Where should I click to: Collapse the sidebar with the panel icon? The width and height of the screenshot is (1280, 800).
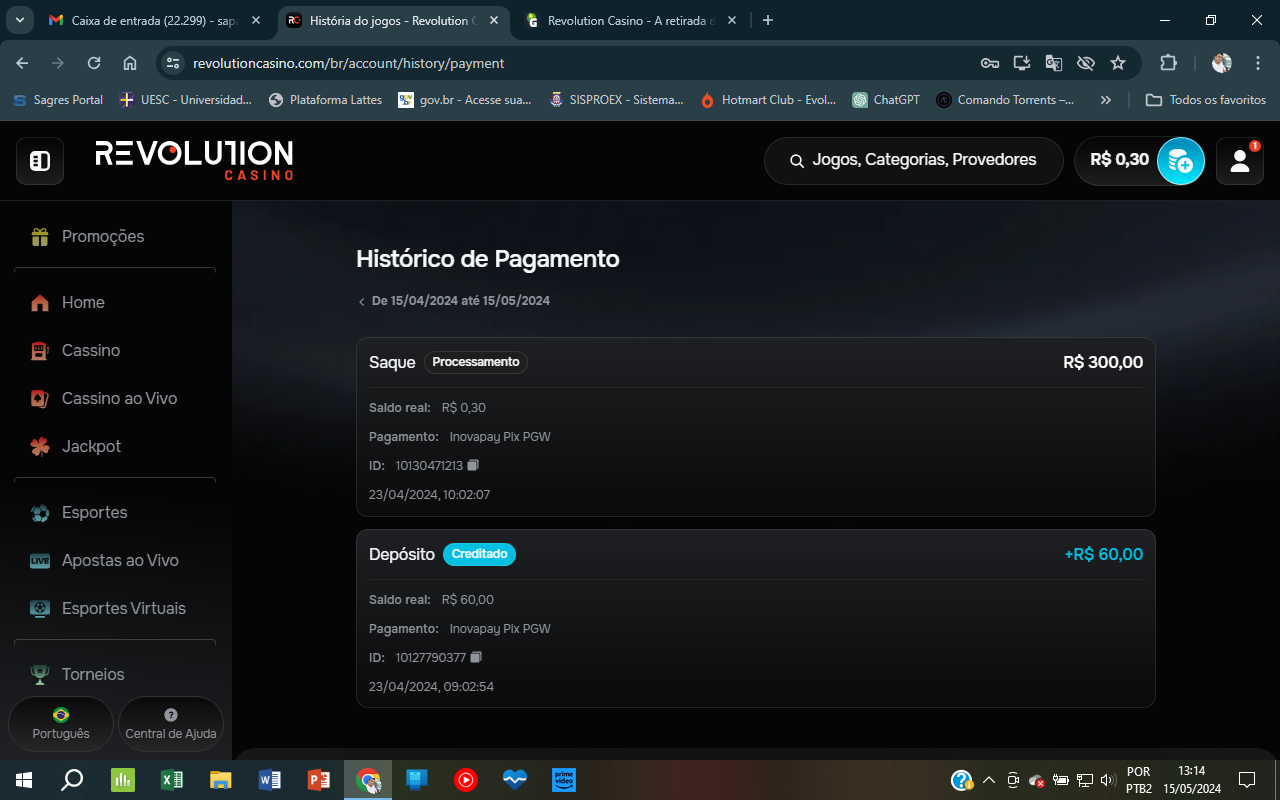tap(39, 160)
